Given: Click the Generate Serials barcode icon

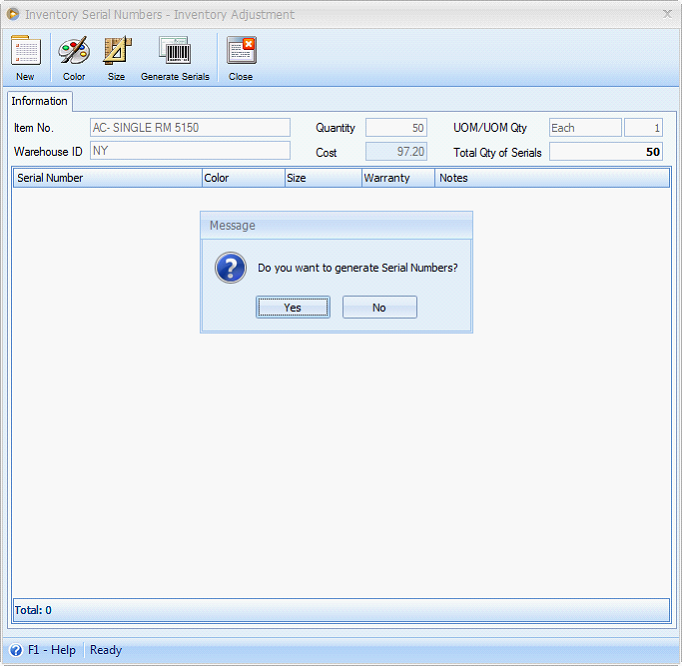Looking at the screenshot, I should click(x=175, y=51).
